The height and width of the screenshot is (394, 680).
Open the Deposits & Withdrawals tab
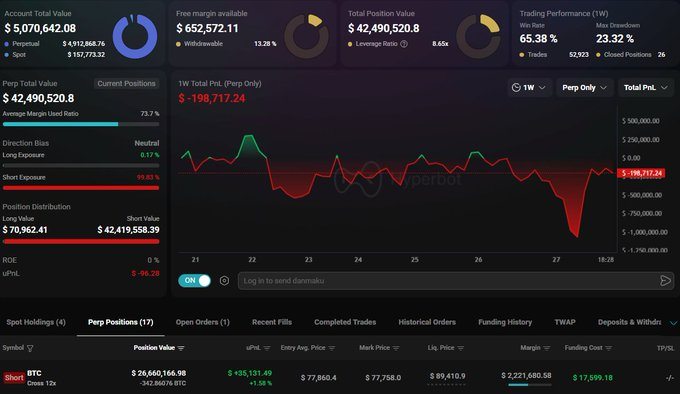[629, 322]
